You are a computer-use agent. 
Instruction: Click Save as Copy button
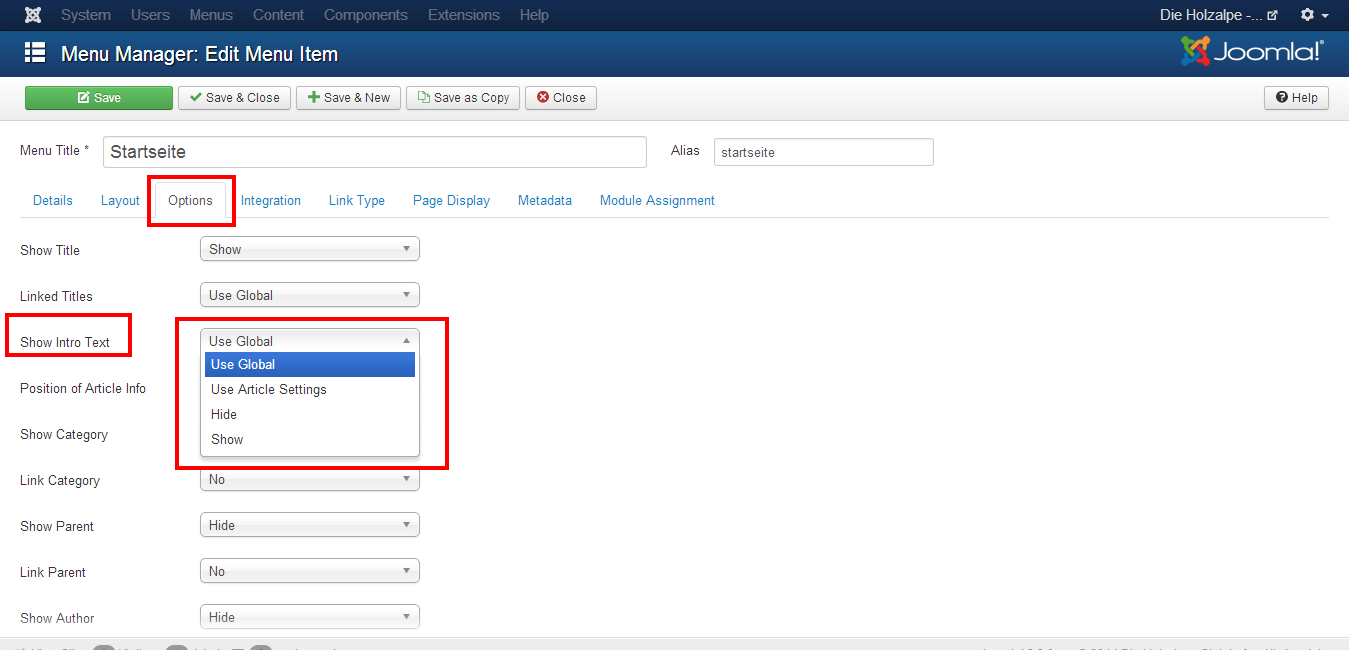[462, 97]
